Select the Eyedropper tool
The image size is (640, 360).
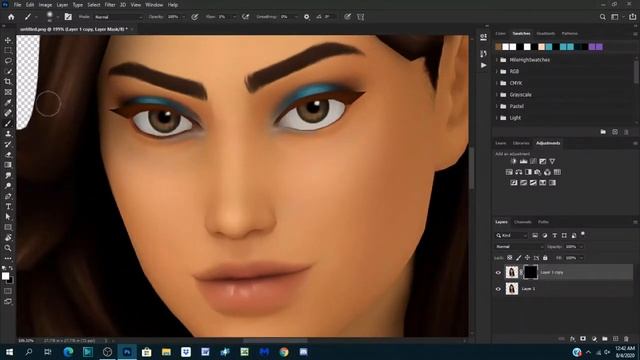(8, 102)
